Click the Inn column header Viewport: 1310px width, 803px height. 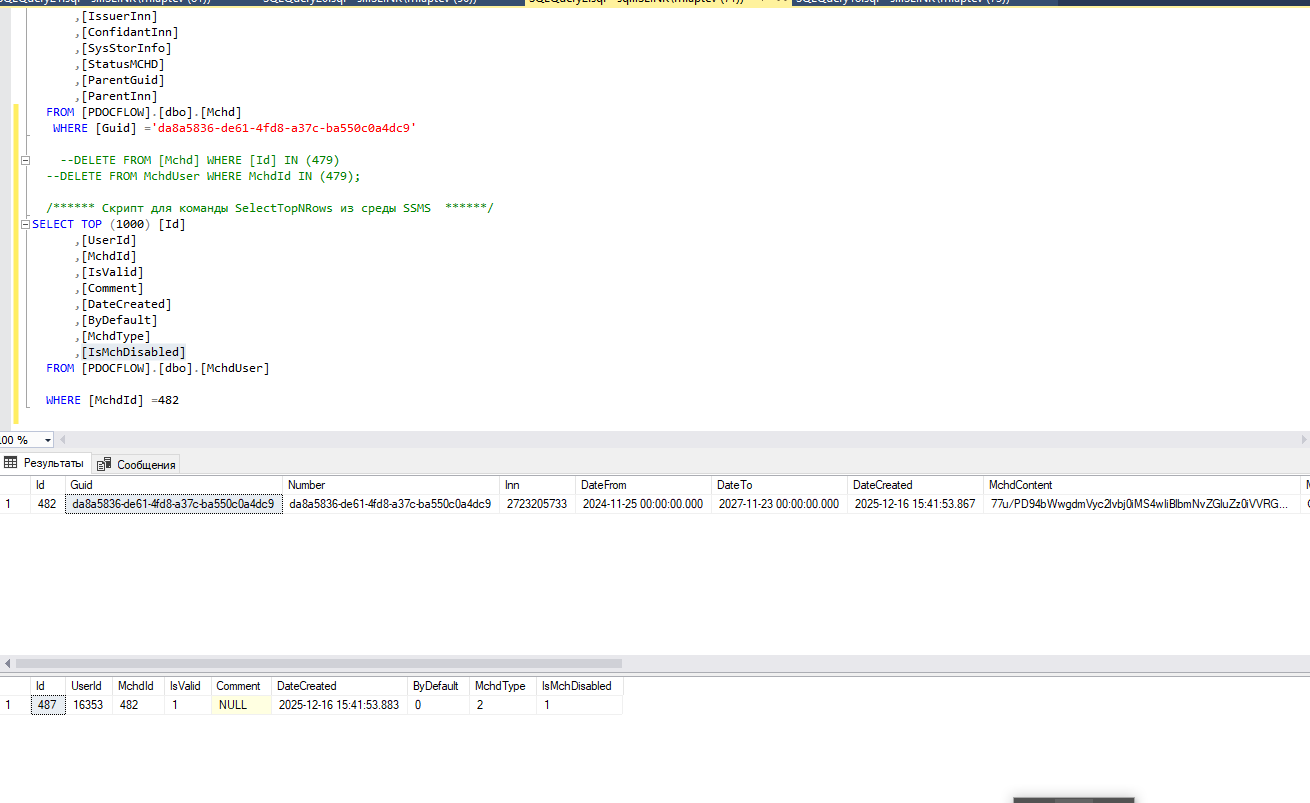pyautogui.click(x=537, y=485)
